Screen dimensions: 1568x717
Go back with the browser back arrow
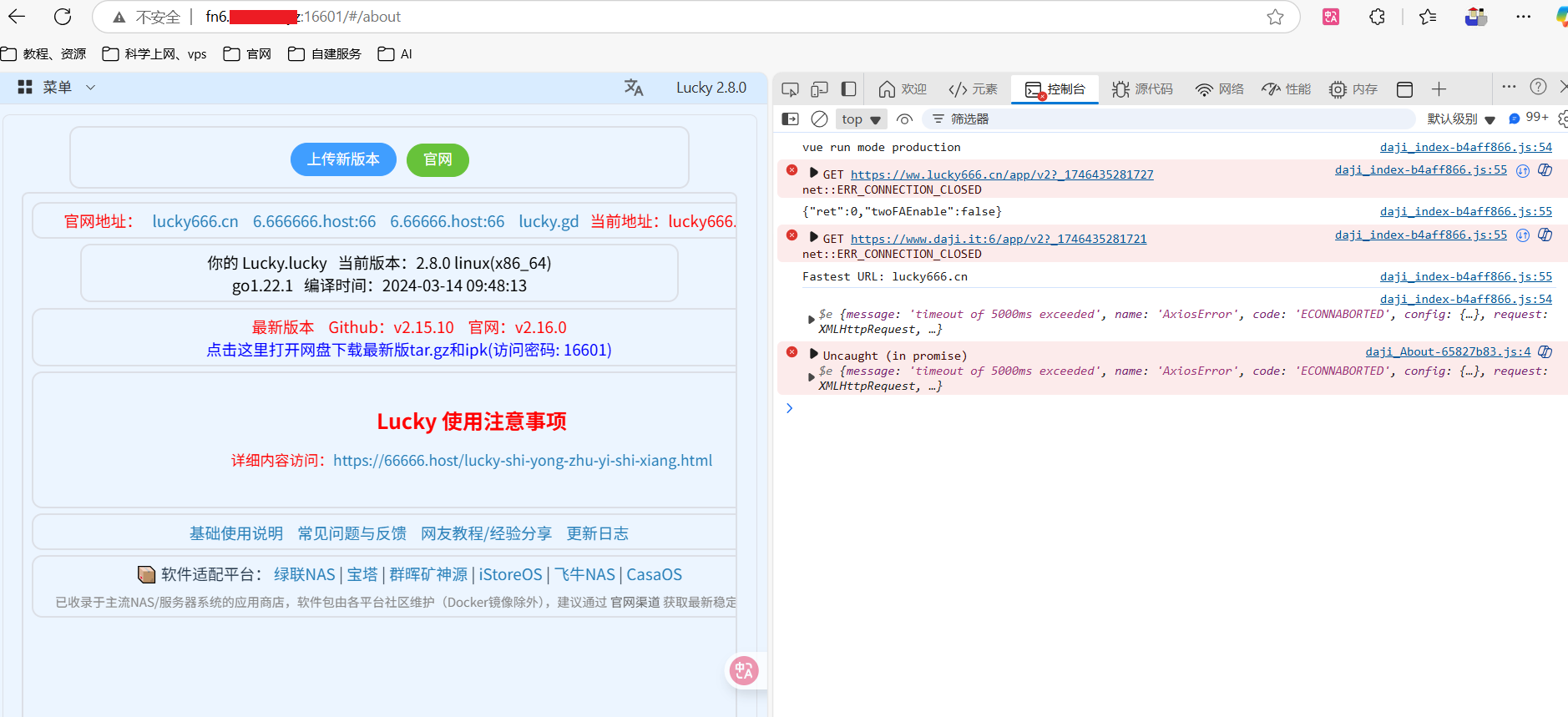[17, 16]
